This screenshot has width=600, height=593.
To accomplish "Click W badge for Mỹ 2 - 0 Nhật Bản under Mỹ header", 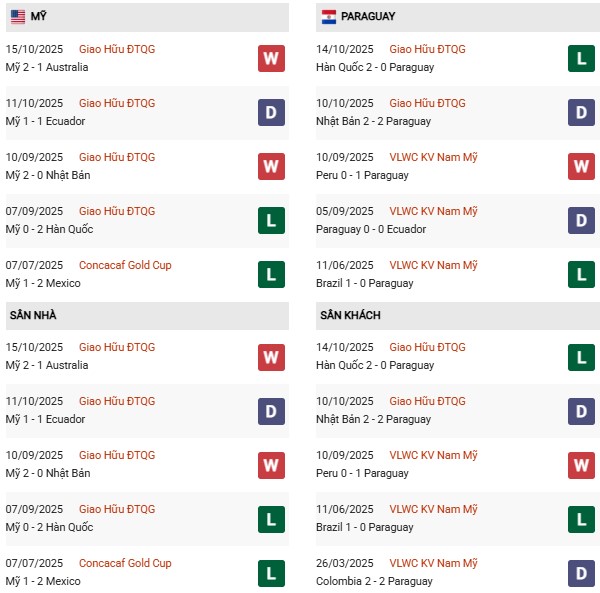I will click(x=271, y=166).
